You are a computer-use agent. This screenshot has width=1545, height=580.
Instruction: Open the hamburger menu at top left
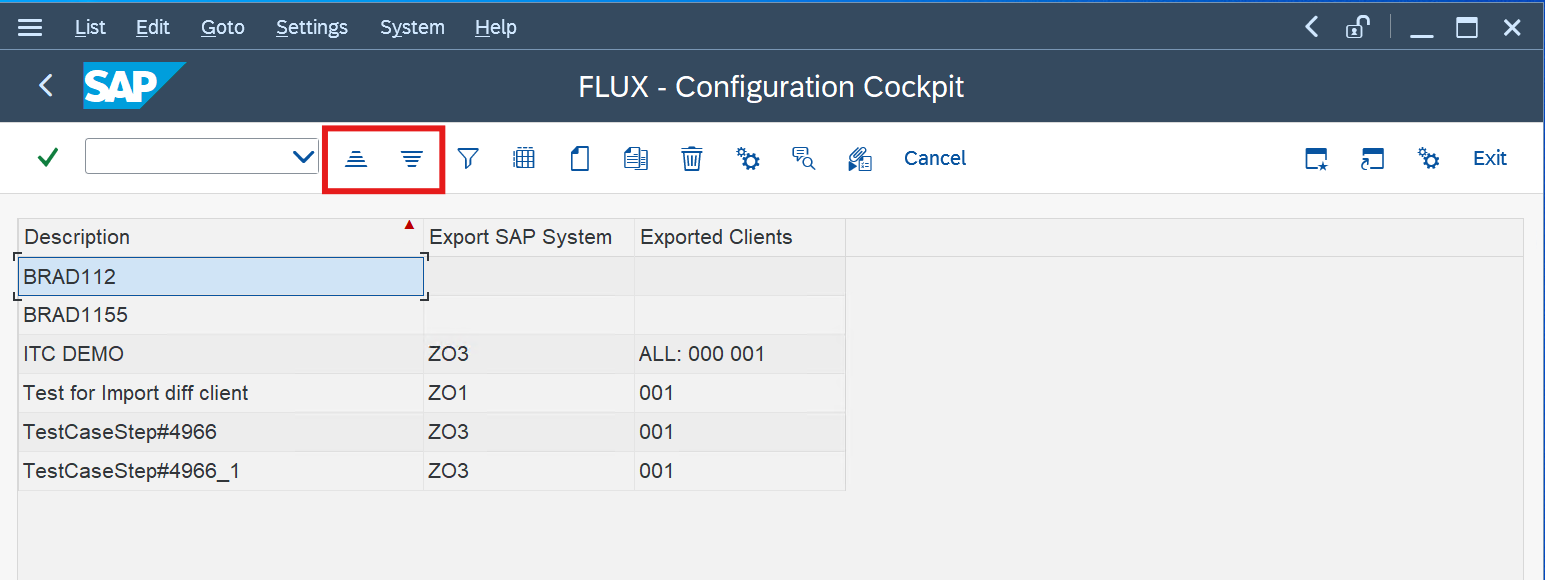pos(30,28)
